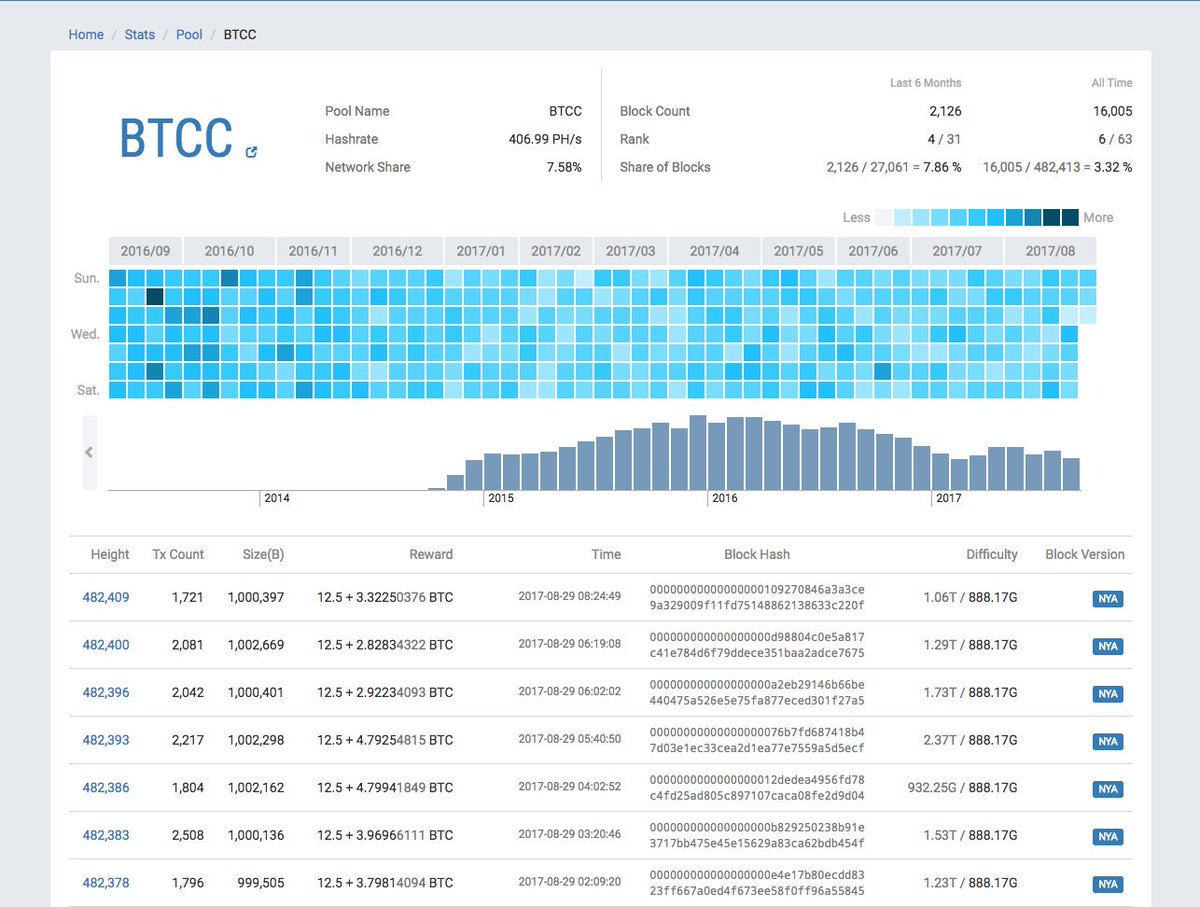The width and height of the screenshot is (1200, 907).
Task: Select the 2017/03 month header
Action: [x=630, y=251]
